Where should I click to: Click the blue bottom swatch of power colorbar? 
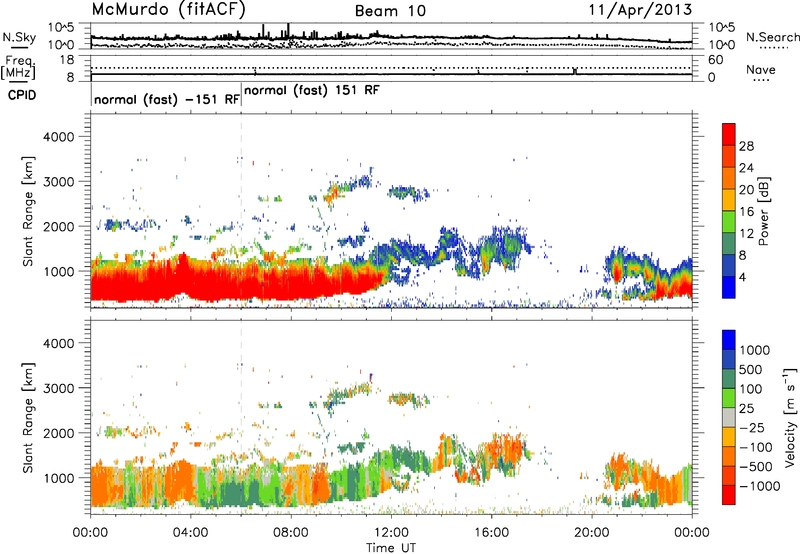tap(729, 287)
